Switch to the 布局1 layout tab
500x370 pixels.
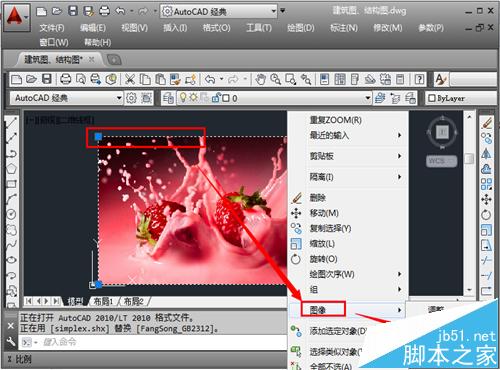103,302
